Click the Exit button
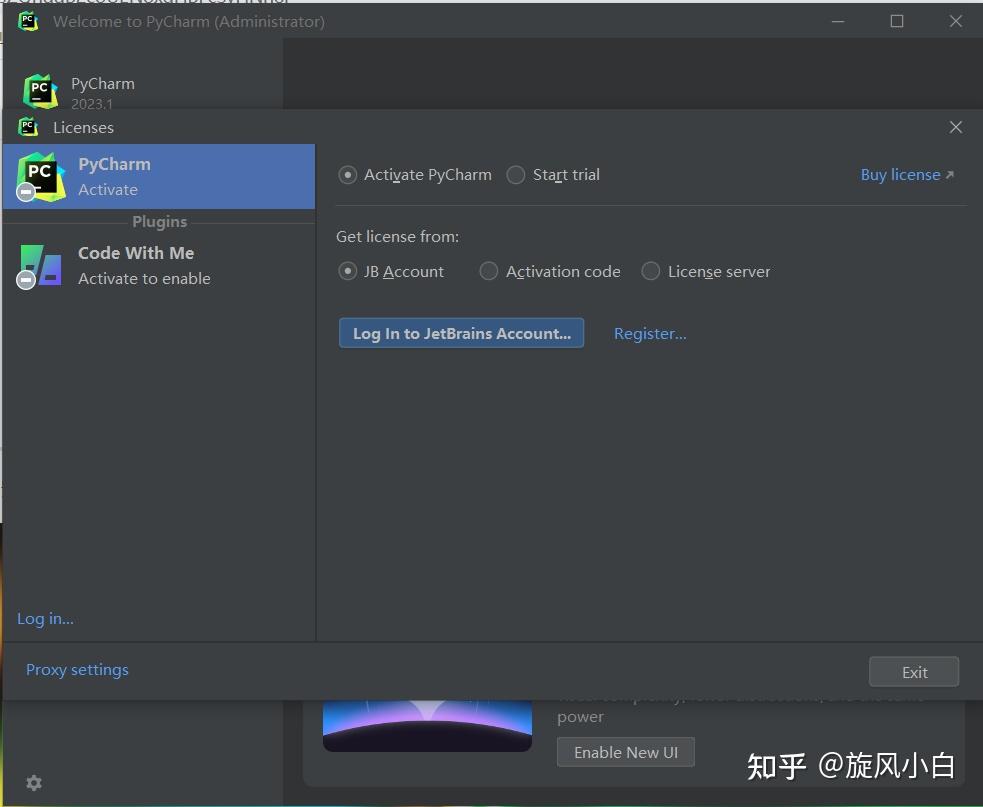Screen dimensions: 983x807 913,672
